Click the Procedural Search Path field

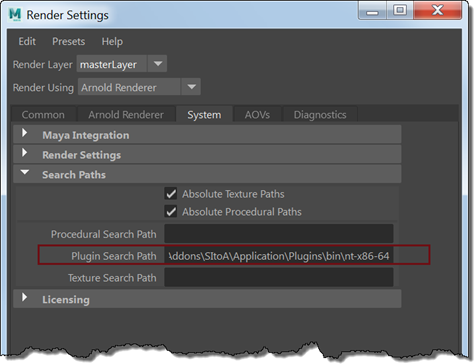(x=279, y=234)
